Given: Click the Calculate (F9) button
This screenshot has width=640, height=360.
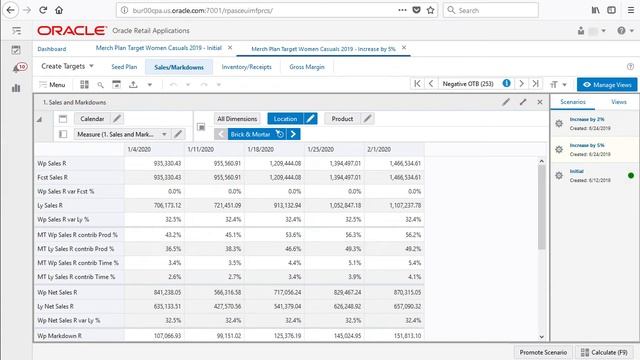Looking at the screenshot, I should point(604,352).
